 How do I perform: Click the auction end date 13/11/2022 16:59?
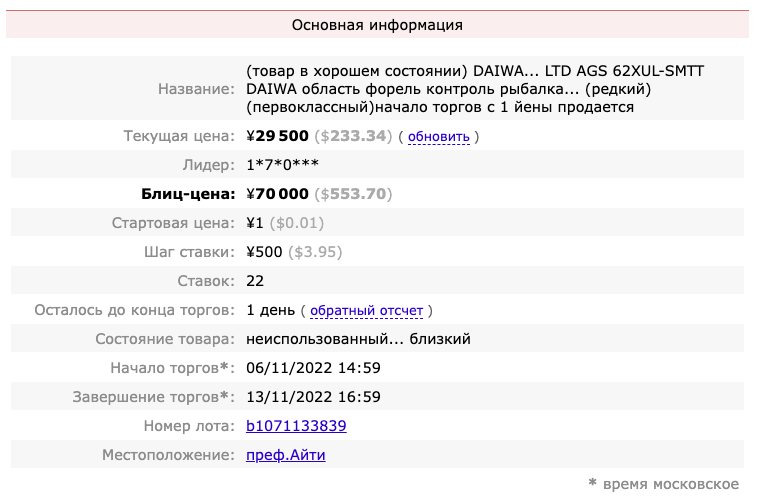[x=313, y=397]
